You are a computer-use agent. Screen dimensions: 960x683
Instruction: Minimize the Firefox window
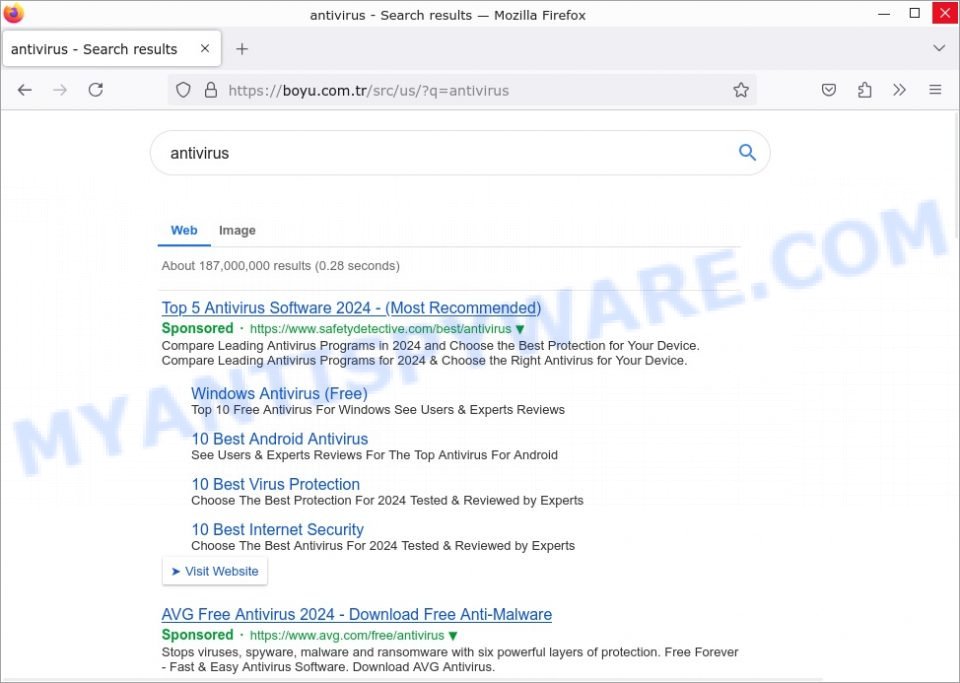(883, 13)
